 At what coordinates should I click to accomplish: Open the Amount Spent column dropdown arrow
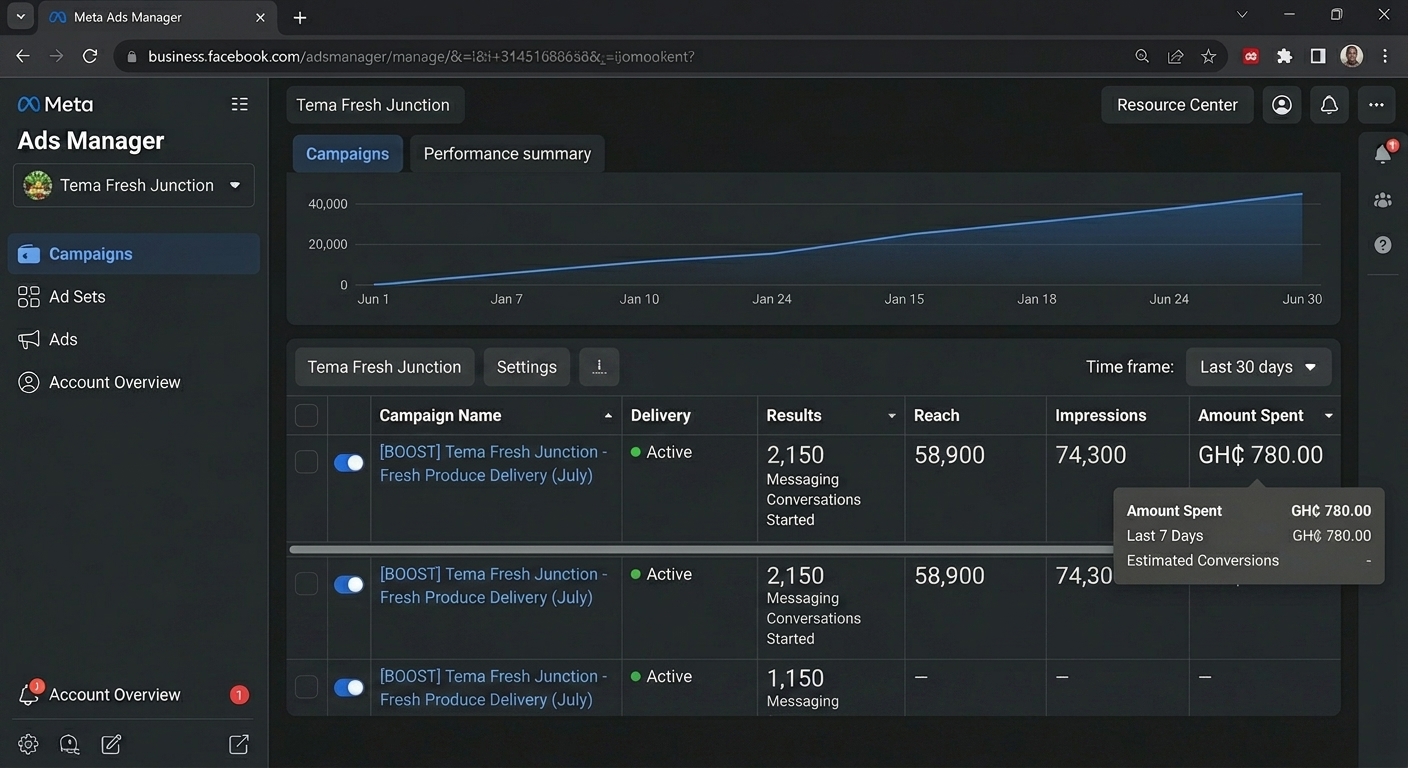(1329, 416)
